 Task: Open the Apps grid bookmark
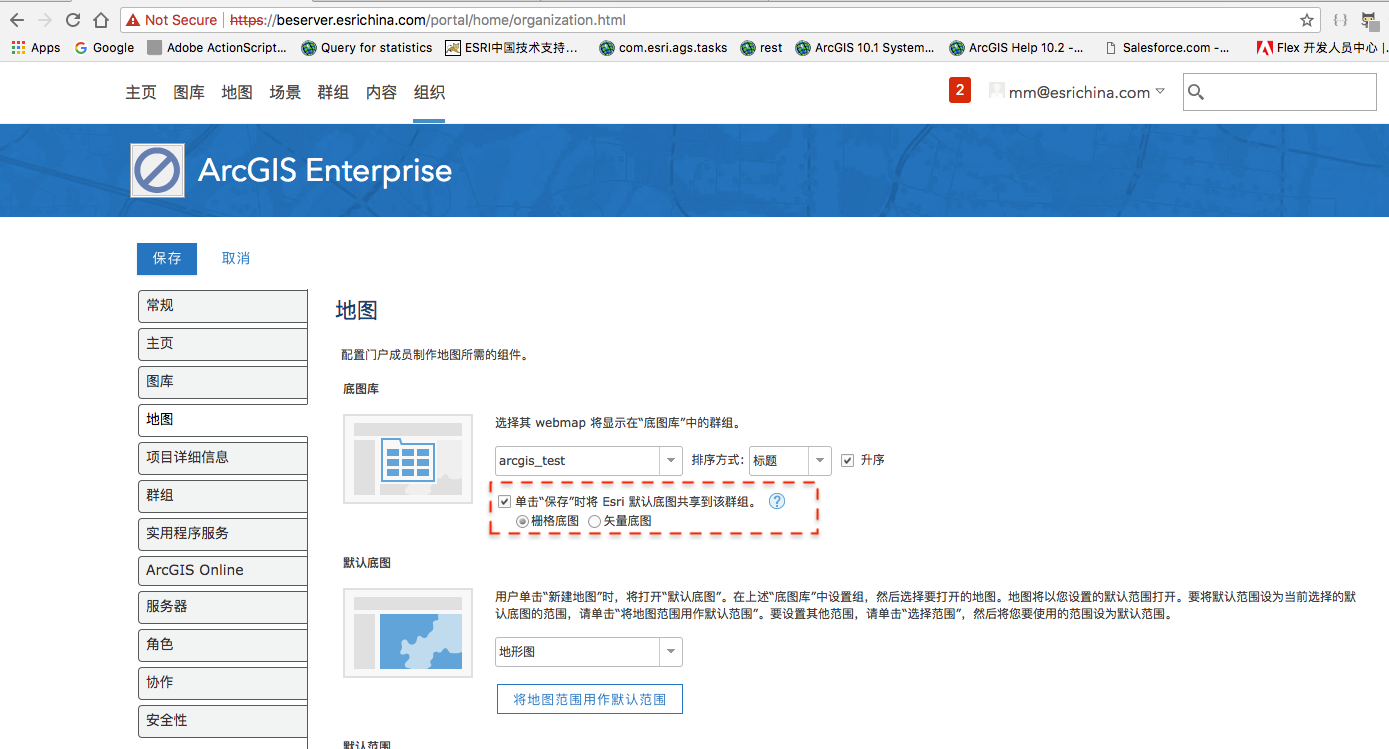(36, 47)
